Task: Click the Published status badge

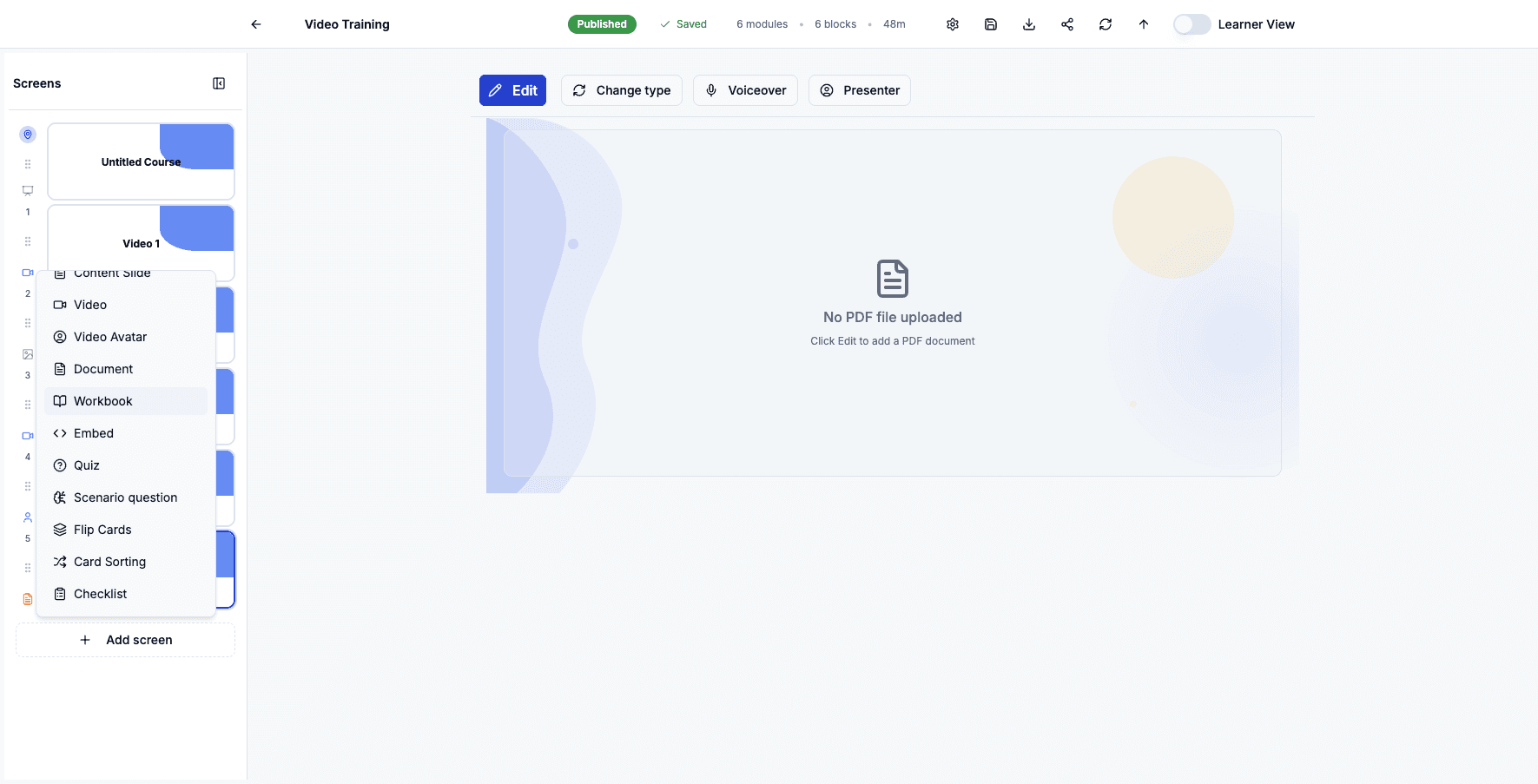Action: click(x=602, y=24)
